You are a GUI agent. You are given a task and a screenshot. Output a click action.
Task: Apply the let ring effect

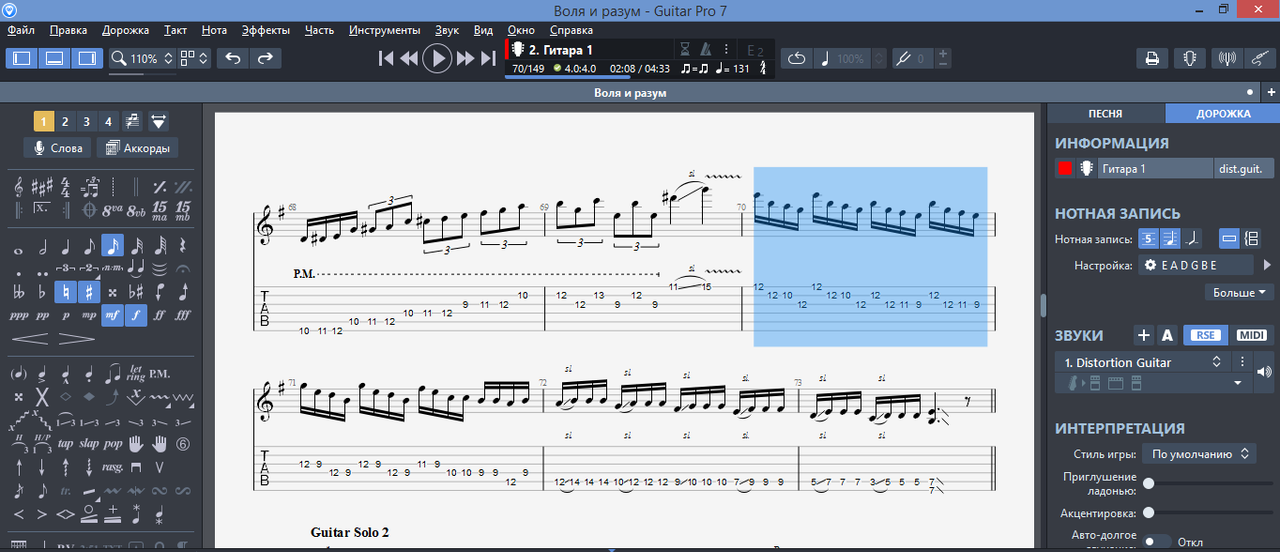[136, 374]
